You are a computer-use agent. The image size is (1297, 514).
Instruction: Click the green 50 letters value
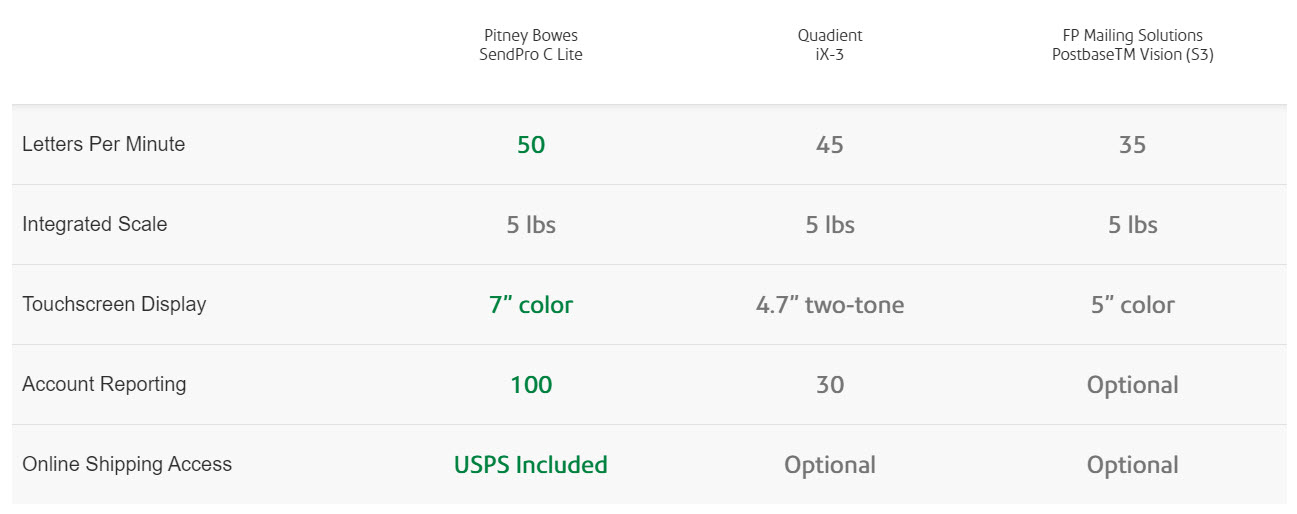[x=531, y=145]
